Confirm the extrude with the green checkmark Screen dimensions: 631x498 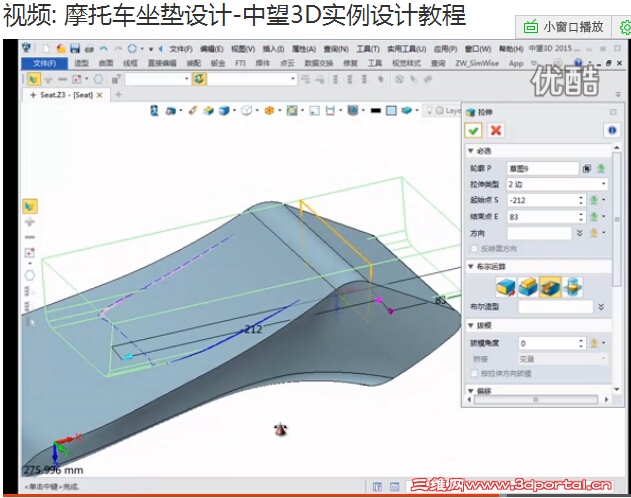point(473,130)
